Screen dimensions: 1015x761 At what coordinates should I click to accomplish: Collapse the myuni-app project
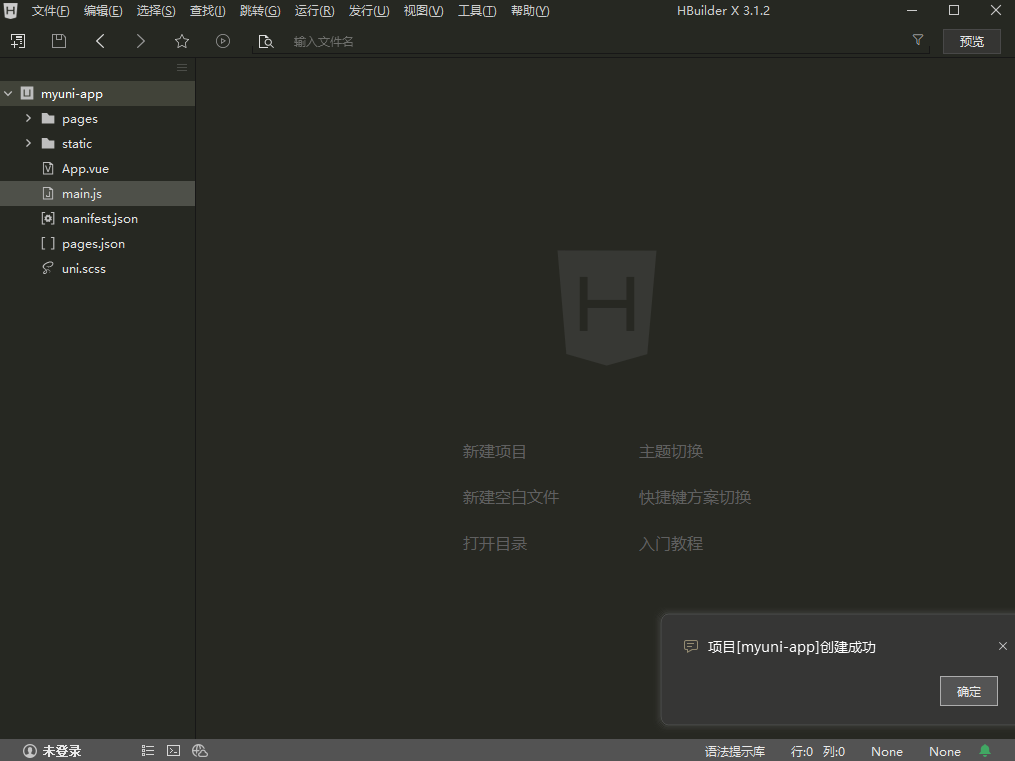coord(9,94)
